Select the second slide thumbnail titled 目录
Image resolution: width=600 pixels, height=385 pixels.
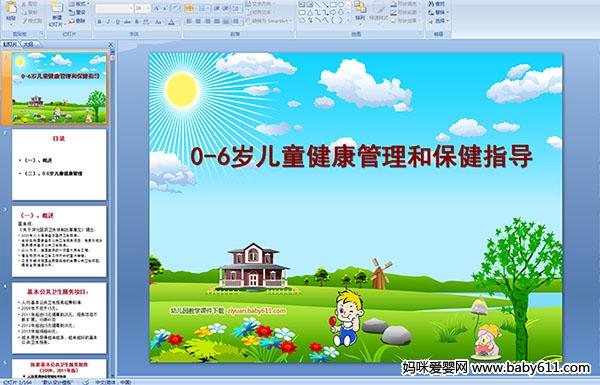coord(59,165)
